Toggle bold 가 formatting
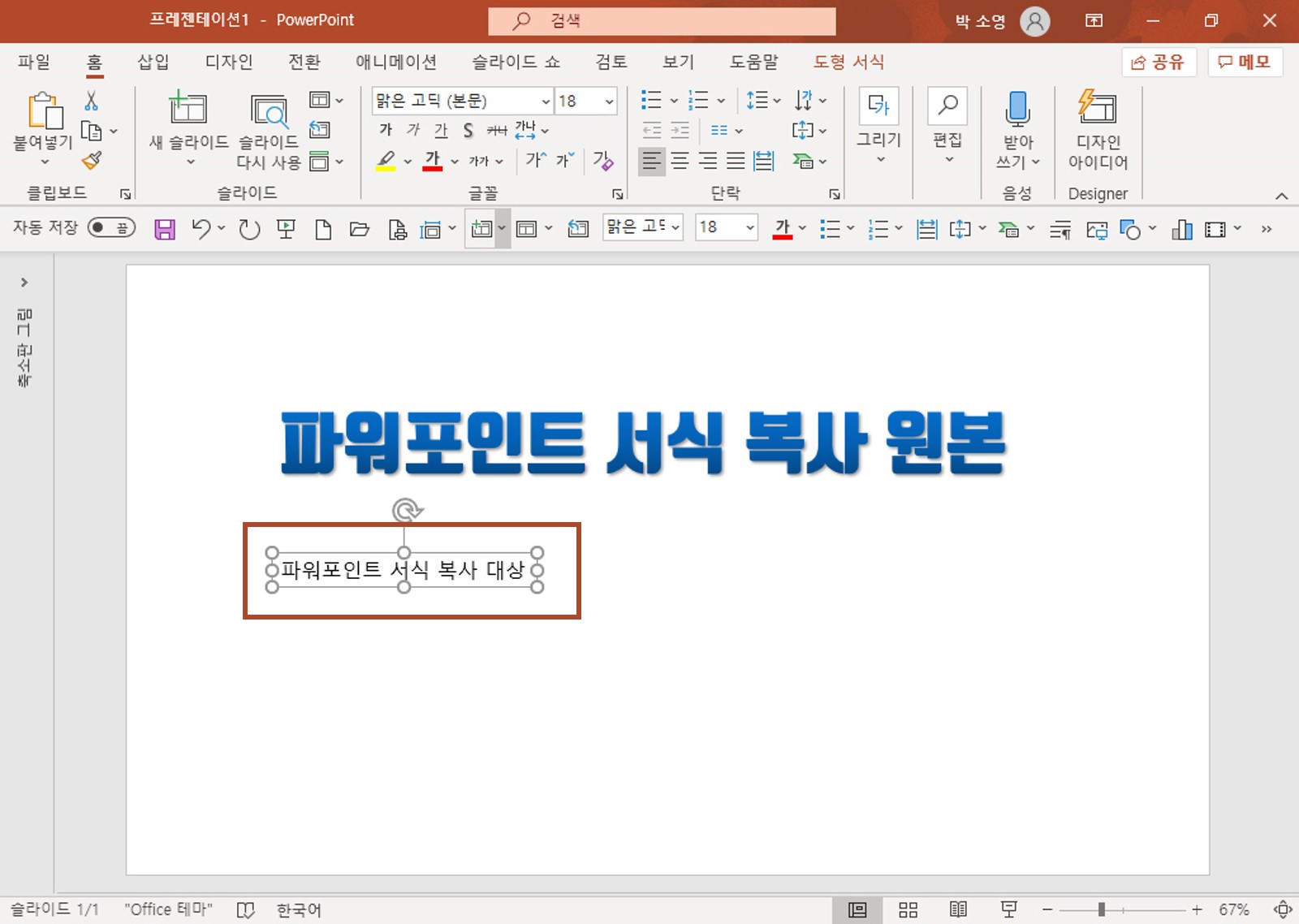The image size is (1299, 924). [386, 130]
